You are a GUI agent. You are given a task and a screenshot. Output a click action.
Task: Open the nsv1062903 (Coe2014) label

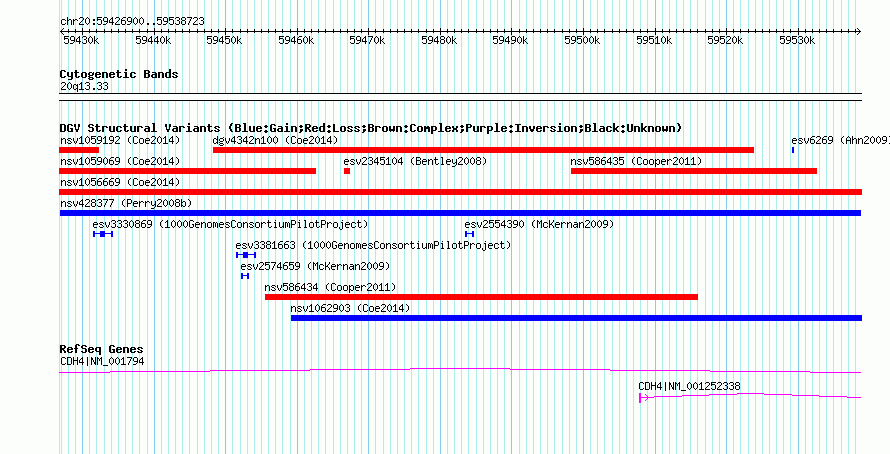(350, 308)
